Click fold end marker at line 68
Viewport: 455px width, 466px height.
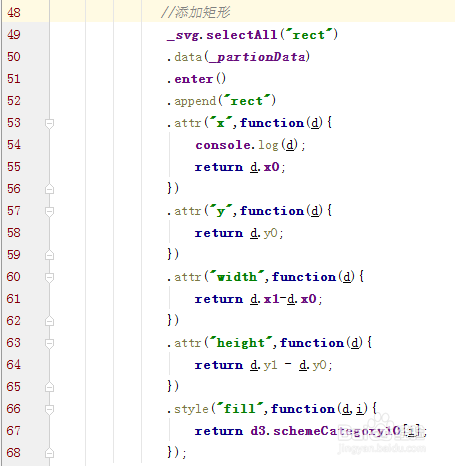[x=49, y=453]
